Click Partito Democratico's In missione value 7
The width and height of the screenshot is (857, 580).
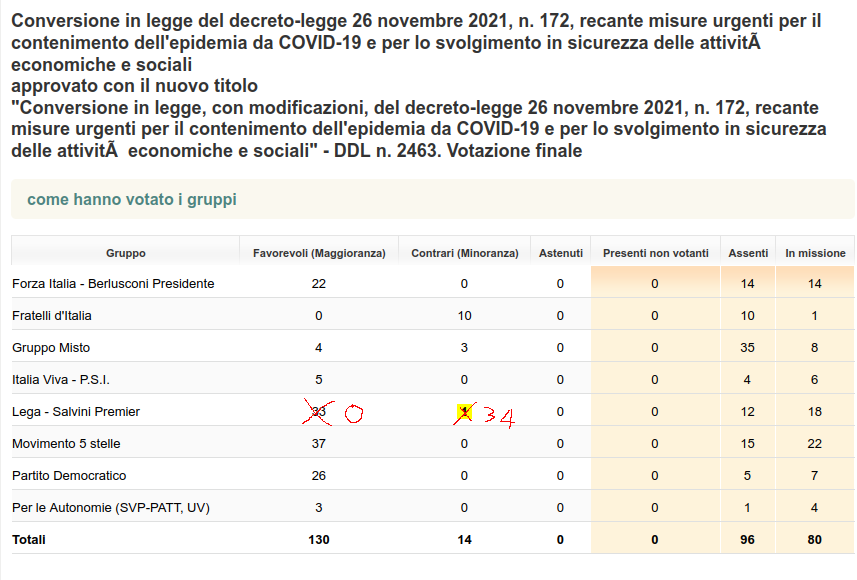click(x=814, y=476)
